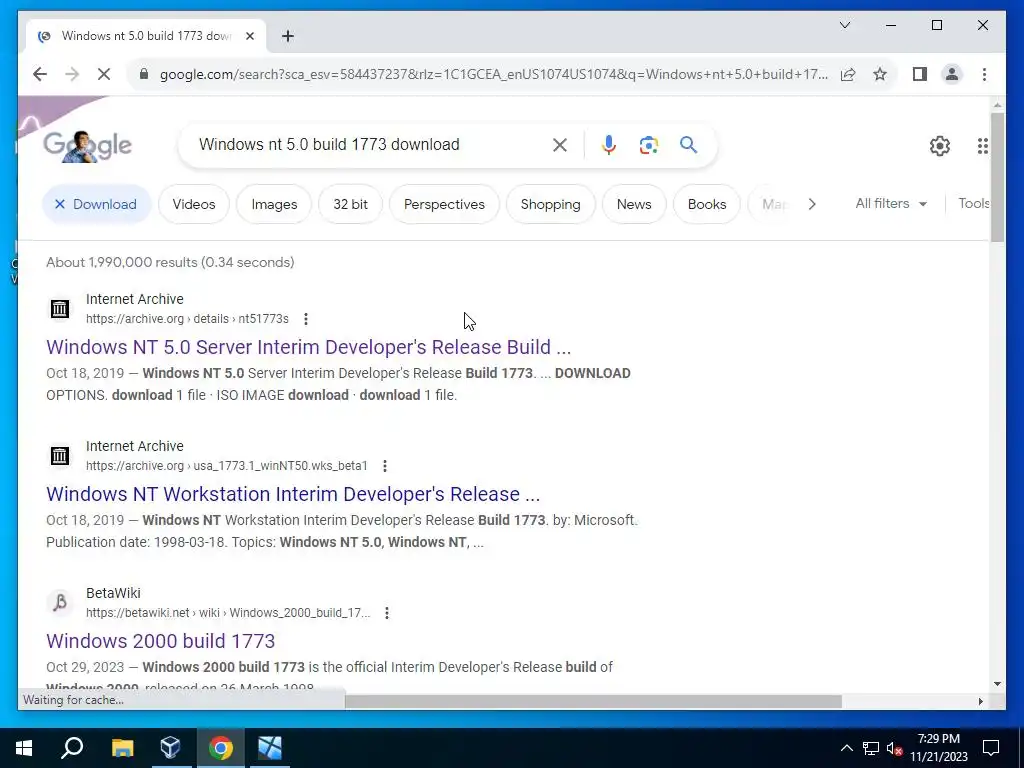The height and width of the screenshot is (768, 1024).
Task: Open File Explorer from taskbar
Action: (122, 748)
